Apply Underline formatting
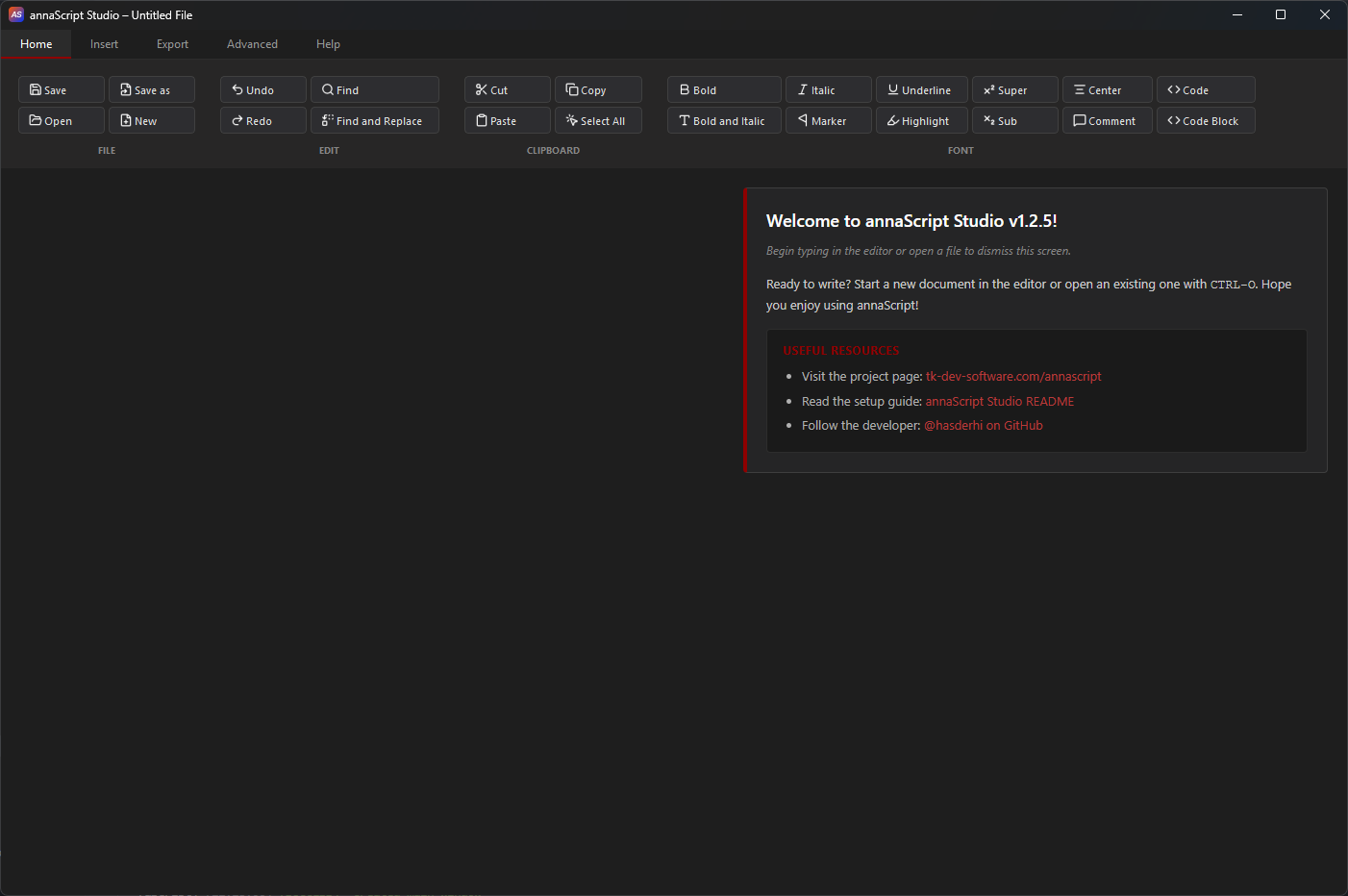Screen dimensions: 1348x896 922,89
